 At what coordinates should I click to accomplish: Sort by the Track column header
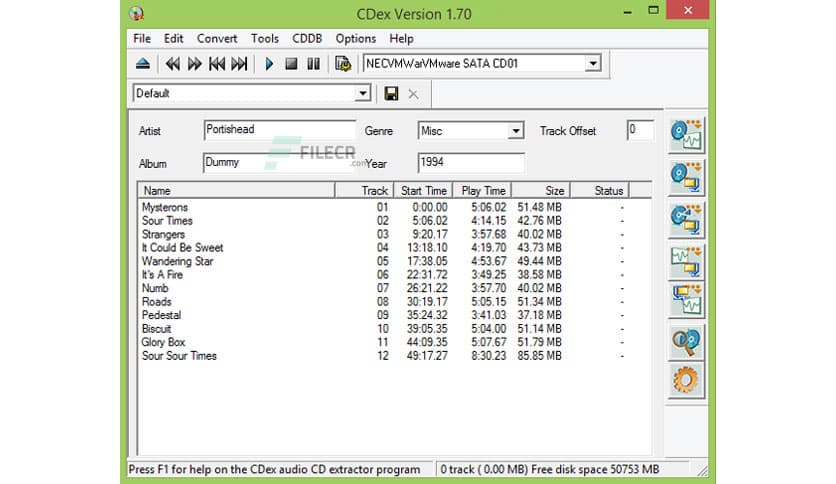[x=365, y=190]
